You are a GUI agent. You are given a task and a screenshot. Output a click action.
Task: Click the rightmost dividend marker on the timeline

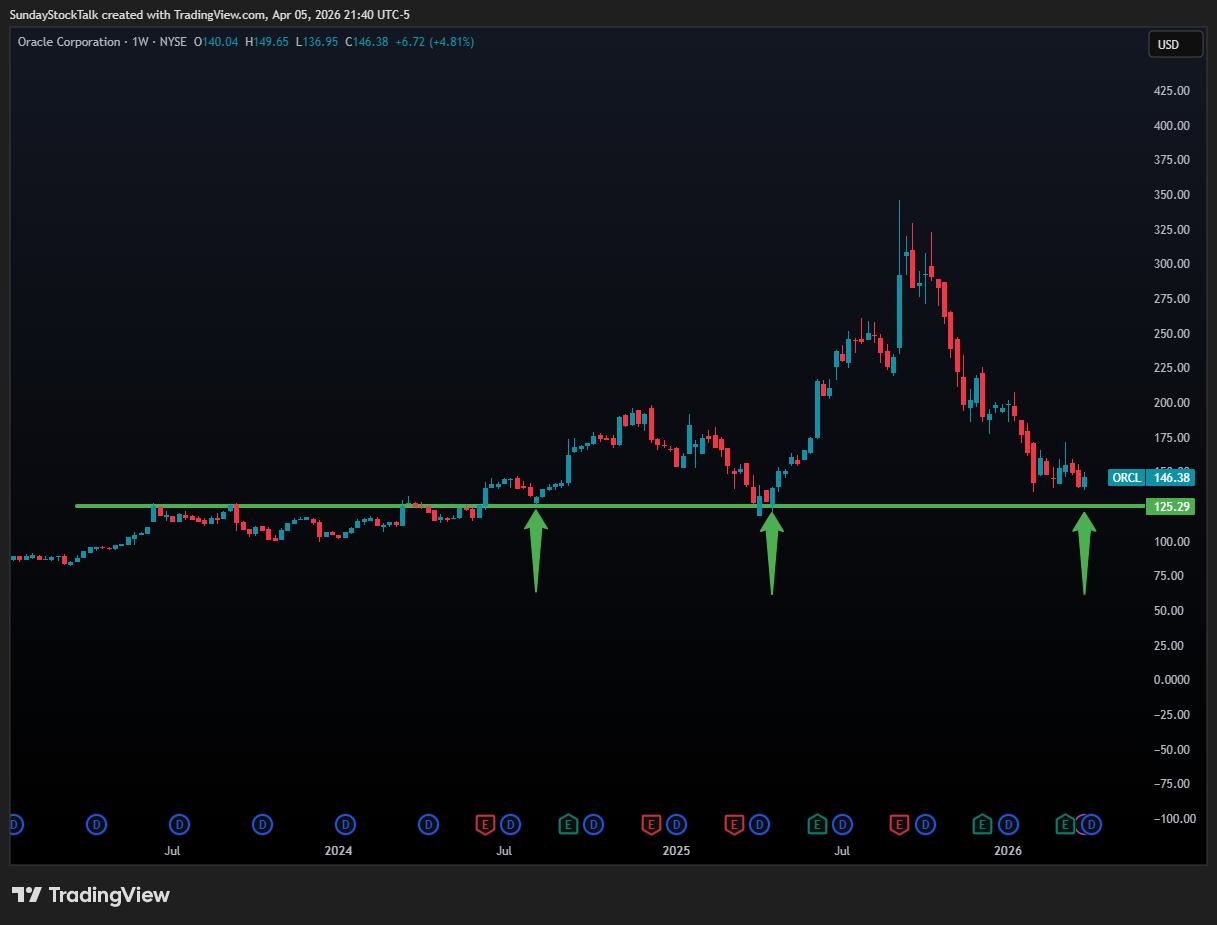[1092, 825]
